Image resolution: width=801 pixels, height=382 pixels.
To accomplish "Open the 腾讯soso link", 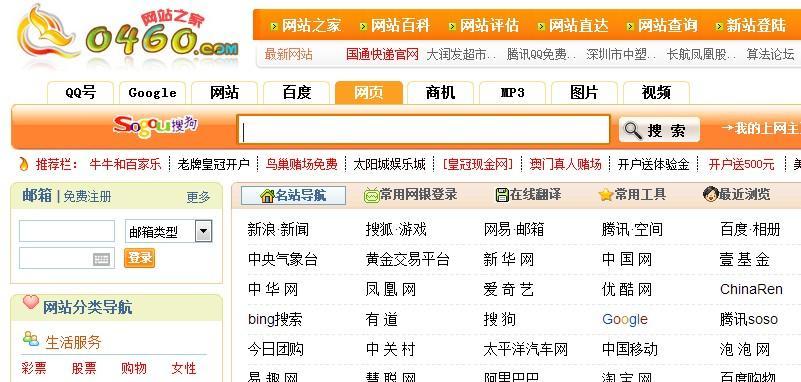I will pyautogui.click(x=748, y=320).
